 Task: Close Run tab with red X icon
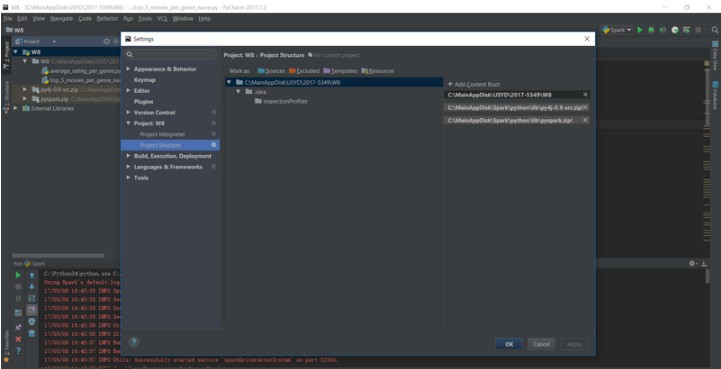point(18,339)
